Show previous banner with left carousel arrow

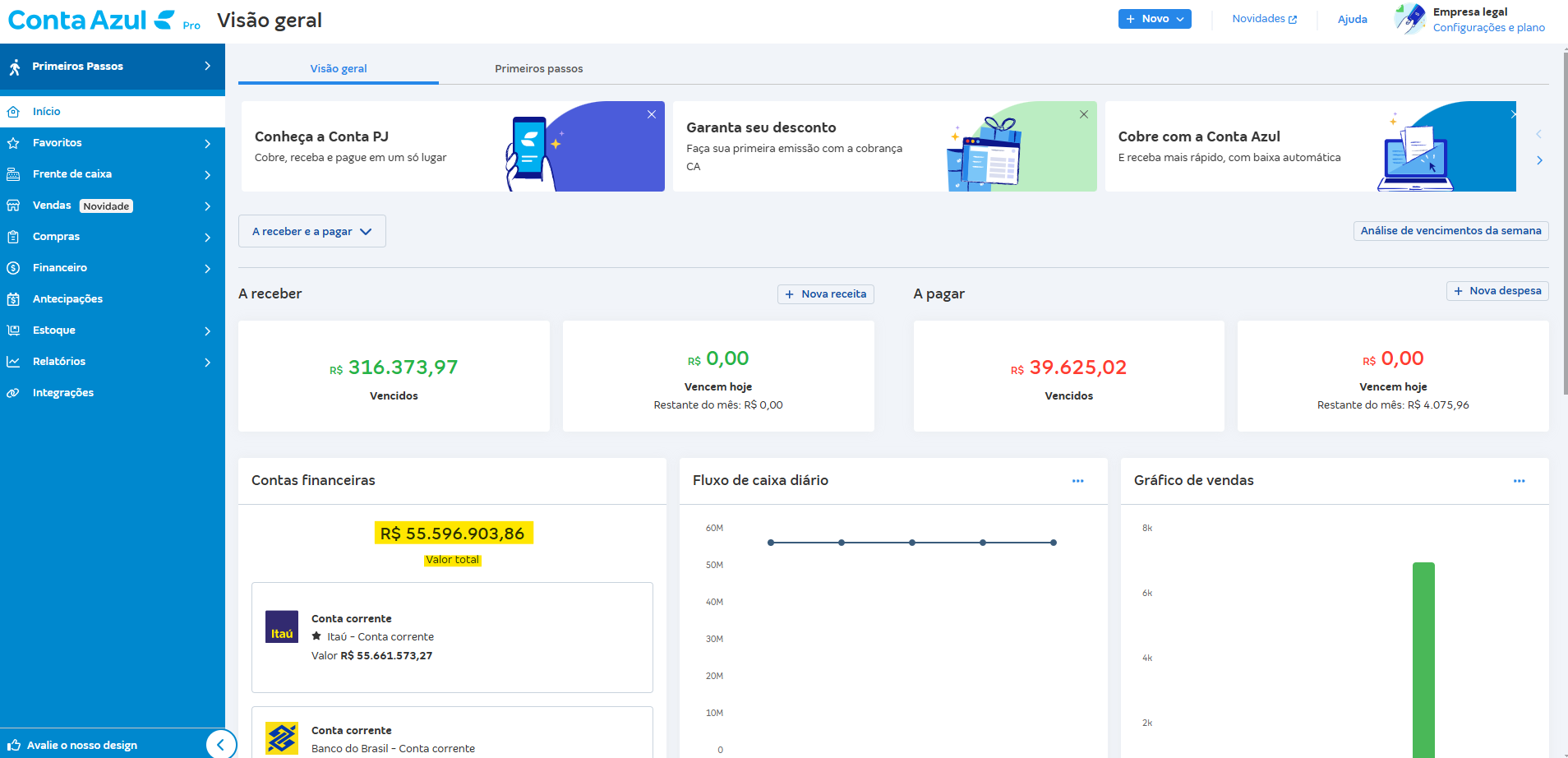[1539, 134]
